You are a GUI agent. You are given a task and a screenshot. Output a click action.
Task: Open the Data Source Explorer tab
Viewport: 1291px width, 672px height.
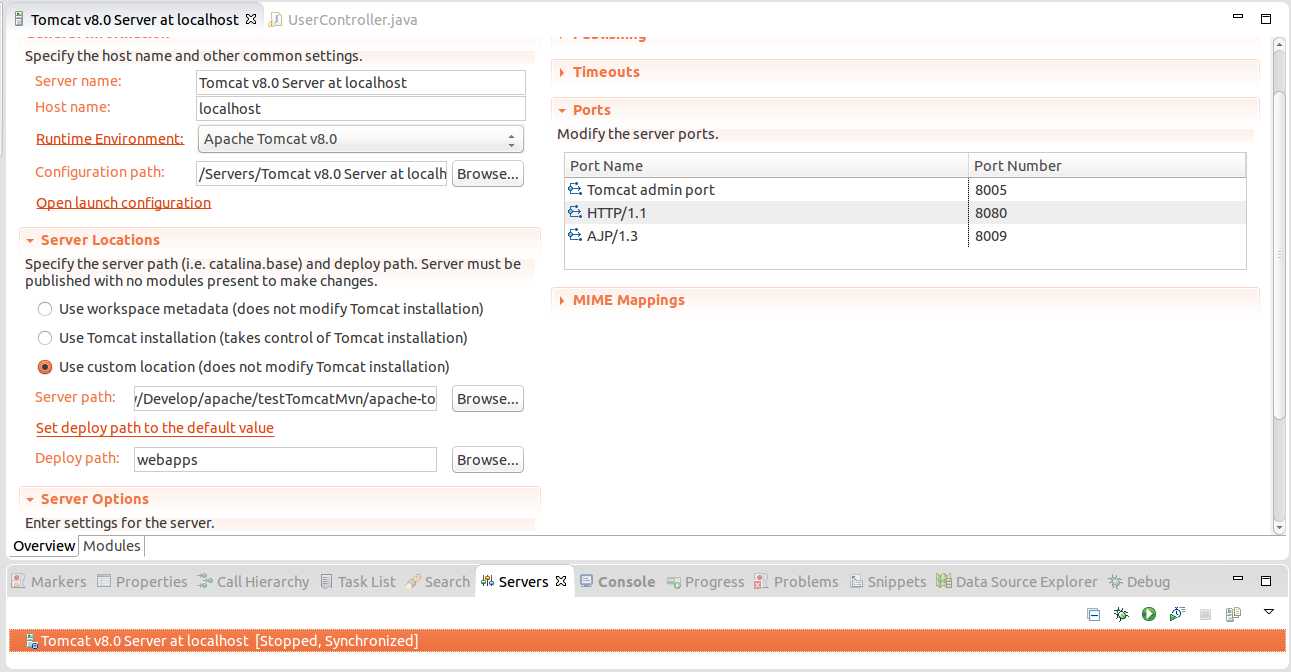coord(1017,581)
